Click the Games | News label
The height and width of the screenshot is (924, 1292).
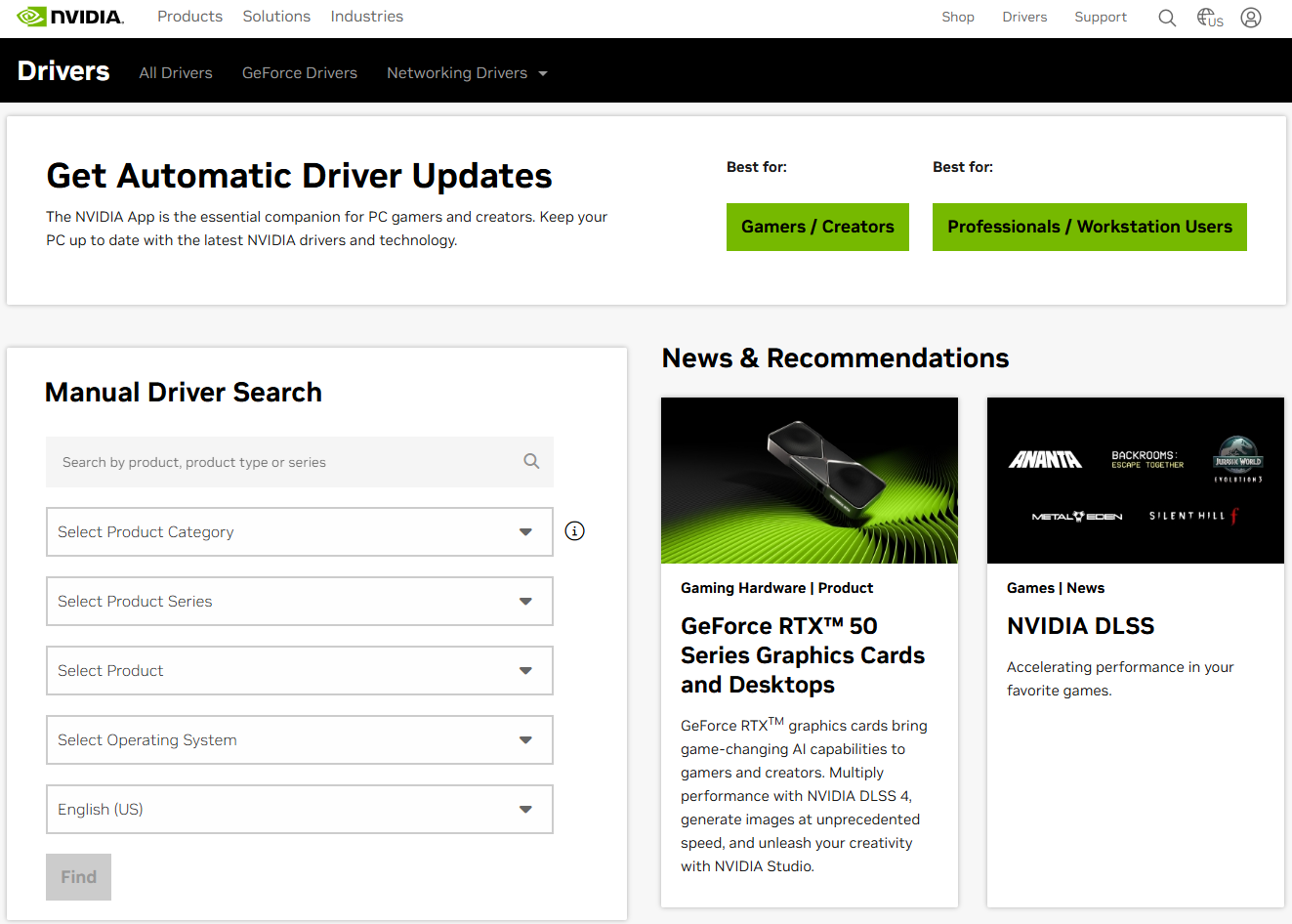click(1056, 588)
